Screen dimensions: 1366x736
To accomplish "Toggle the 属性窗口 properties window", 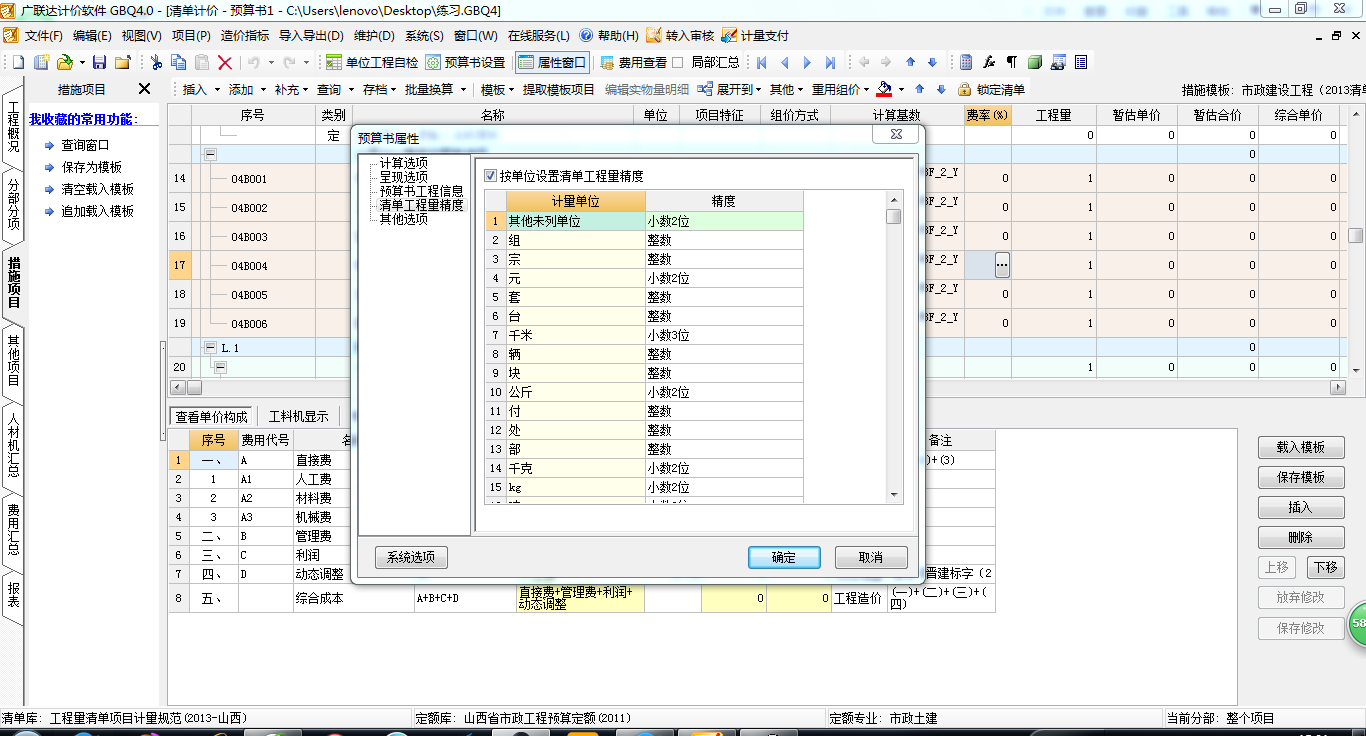I will pyautogui.click(x=553, y=62).
